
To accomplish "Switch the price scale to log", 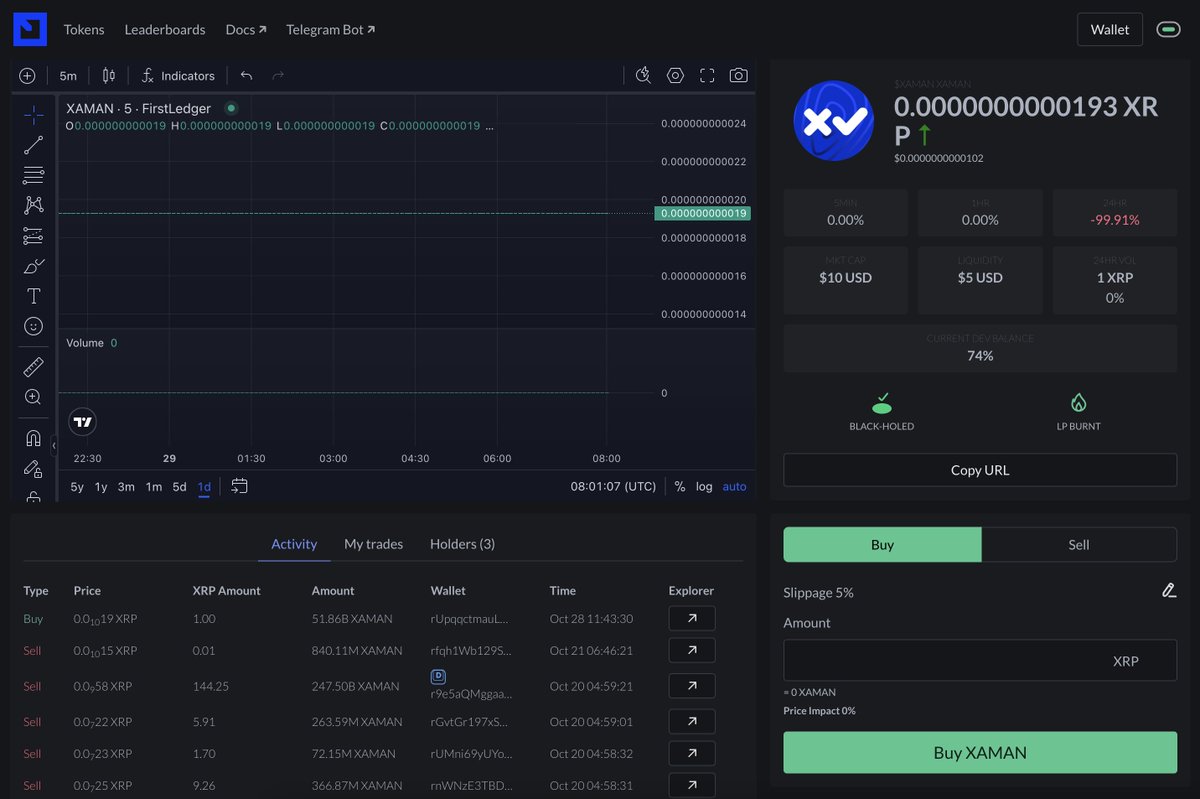I will (x=704, y=486).
